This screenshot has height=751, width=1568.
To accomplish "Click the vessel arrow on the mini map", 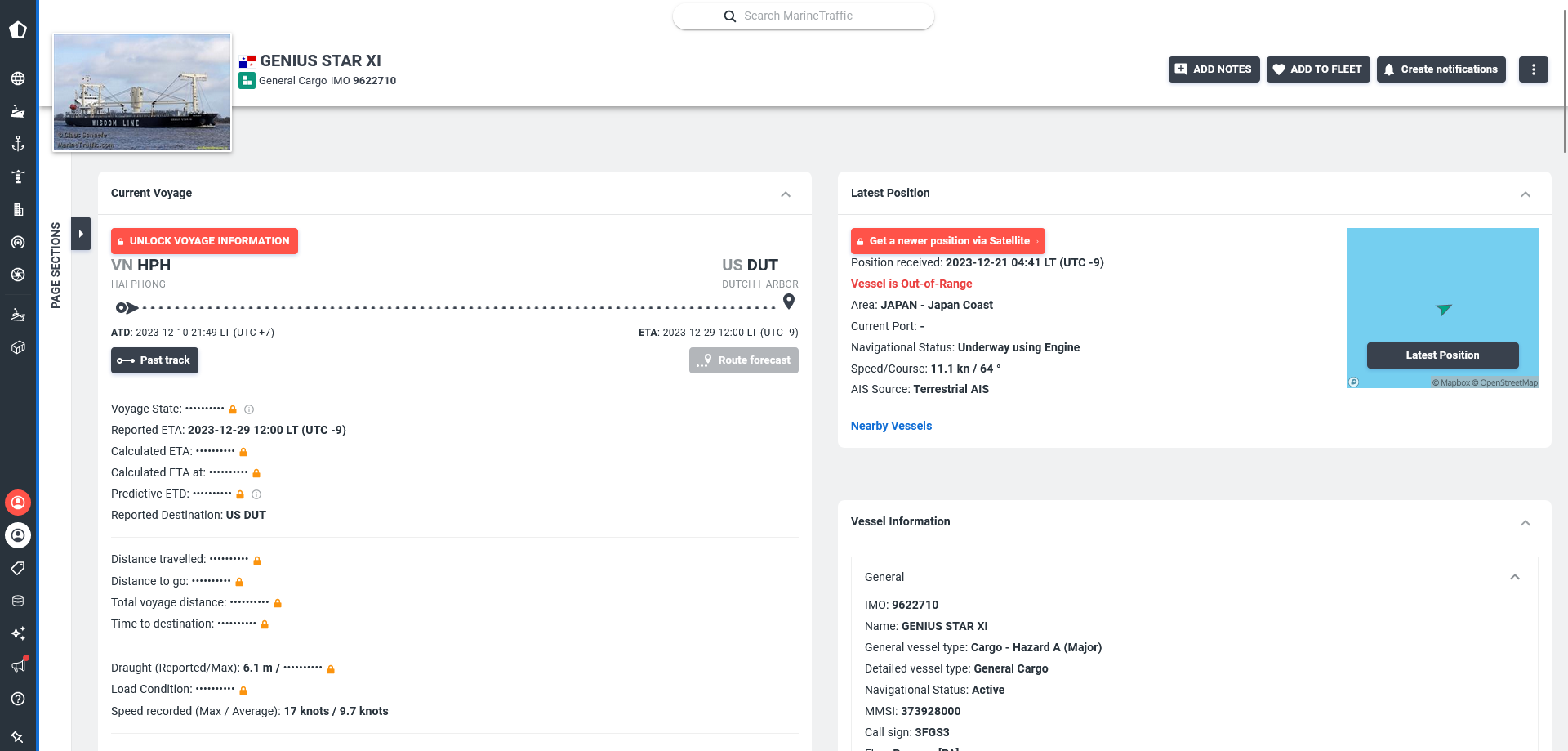I will point(1443,309).
